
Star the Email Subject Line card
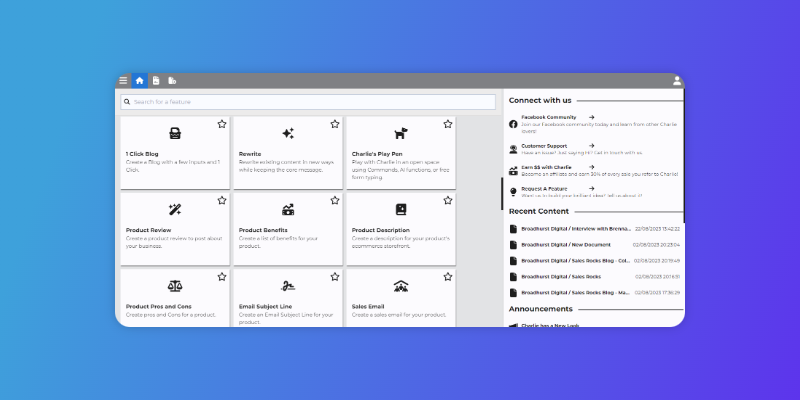335,277
